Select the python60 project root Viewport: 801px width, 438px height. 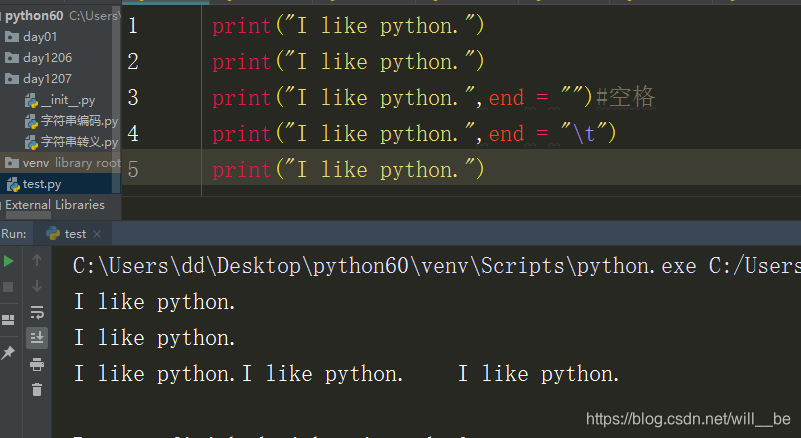click(x=34, y=16)
